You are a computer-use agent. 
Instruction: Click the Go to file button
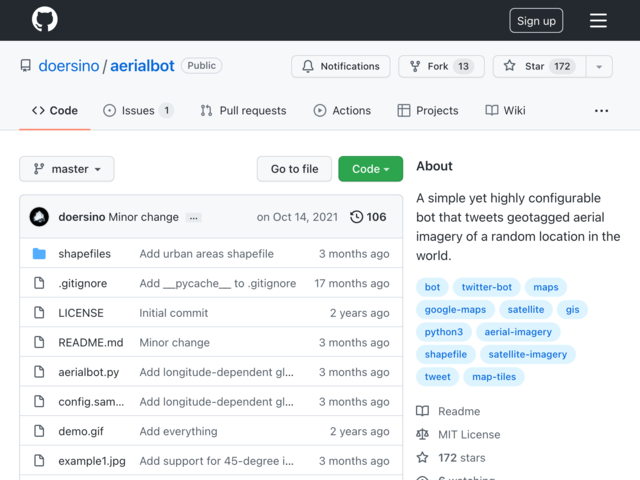[x=294, y=169]
